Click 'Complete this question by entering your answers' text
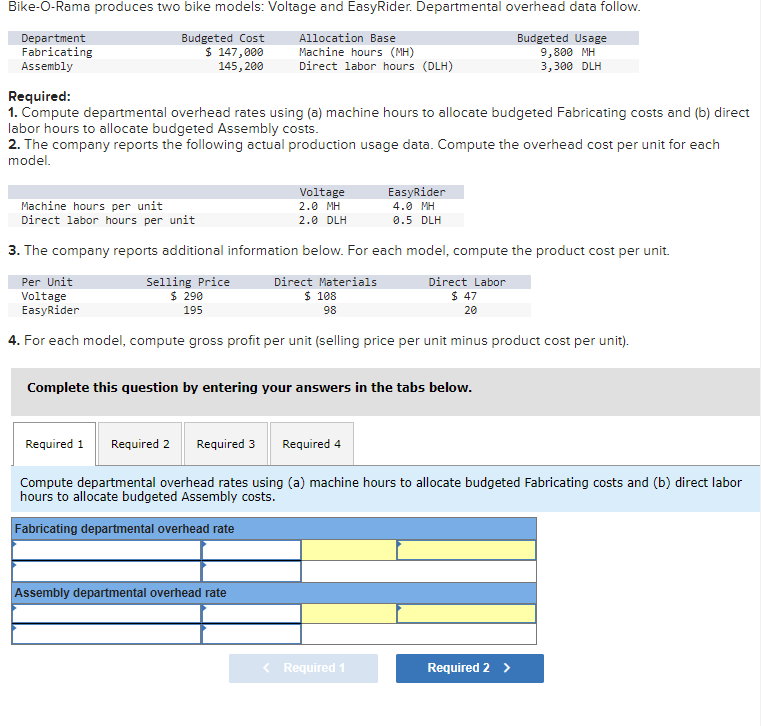761x726 pixels. tap(249, 387)
